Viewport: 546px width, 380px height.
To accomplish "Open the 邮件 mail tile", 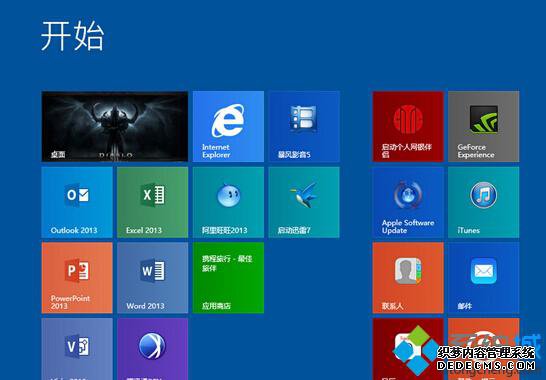I will pyautogui.click(x=484, y=278).
